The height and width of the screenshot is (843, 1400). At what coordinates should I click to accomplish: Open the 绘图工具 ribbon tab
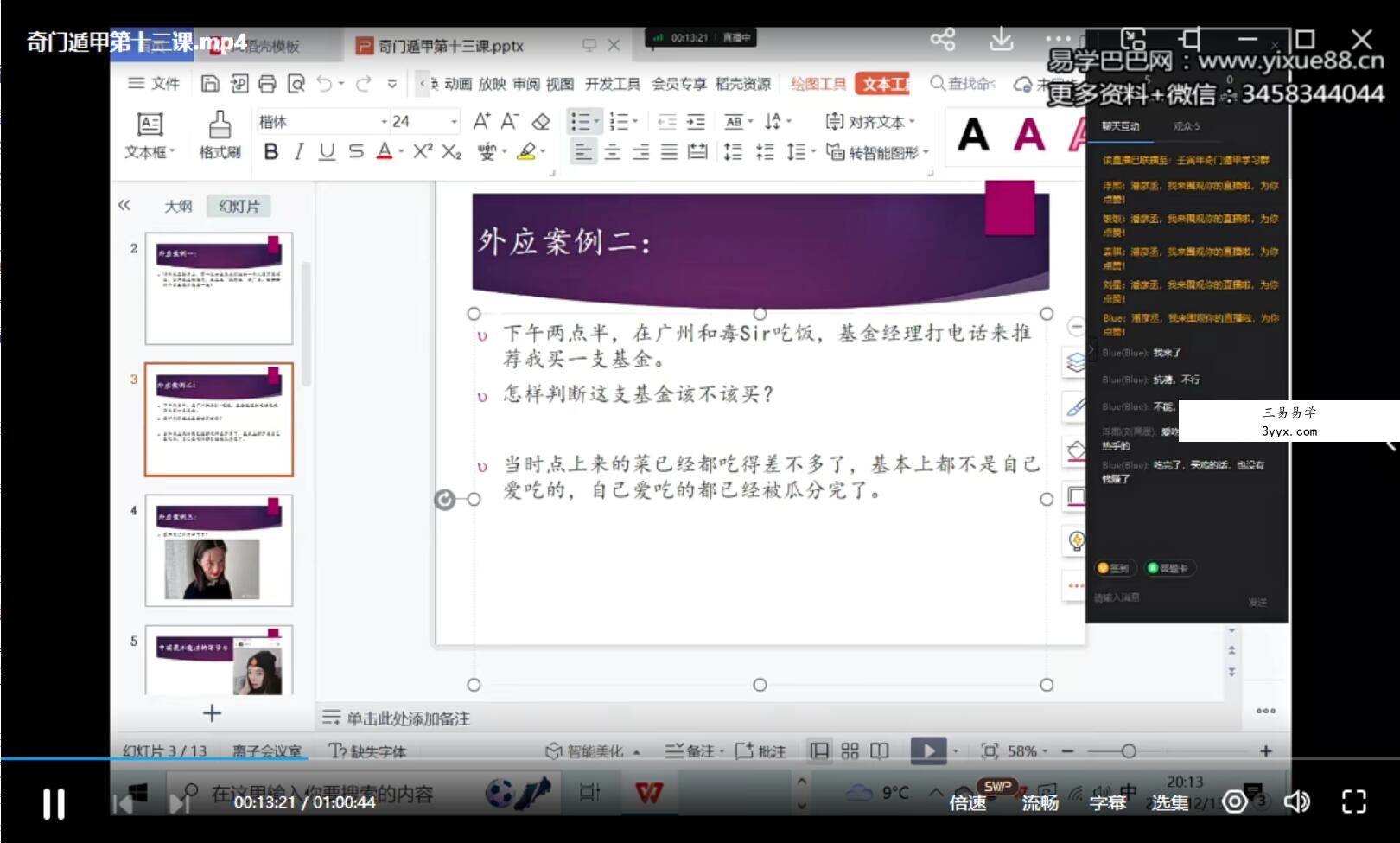[818, 84]
